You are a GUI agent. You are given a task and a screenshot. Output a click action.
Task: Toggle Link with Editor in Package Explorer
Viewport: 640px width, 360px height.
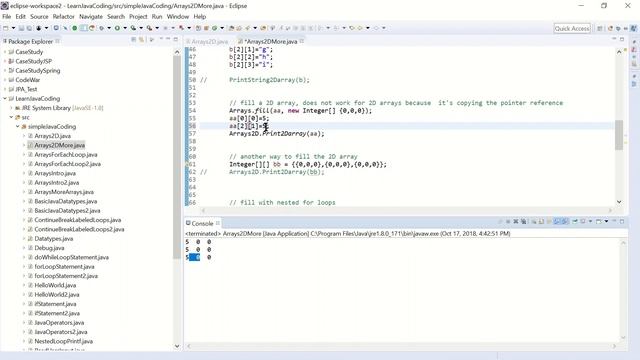click(x=141, y=40)
